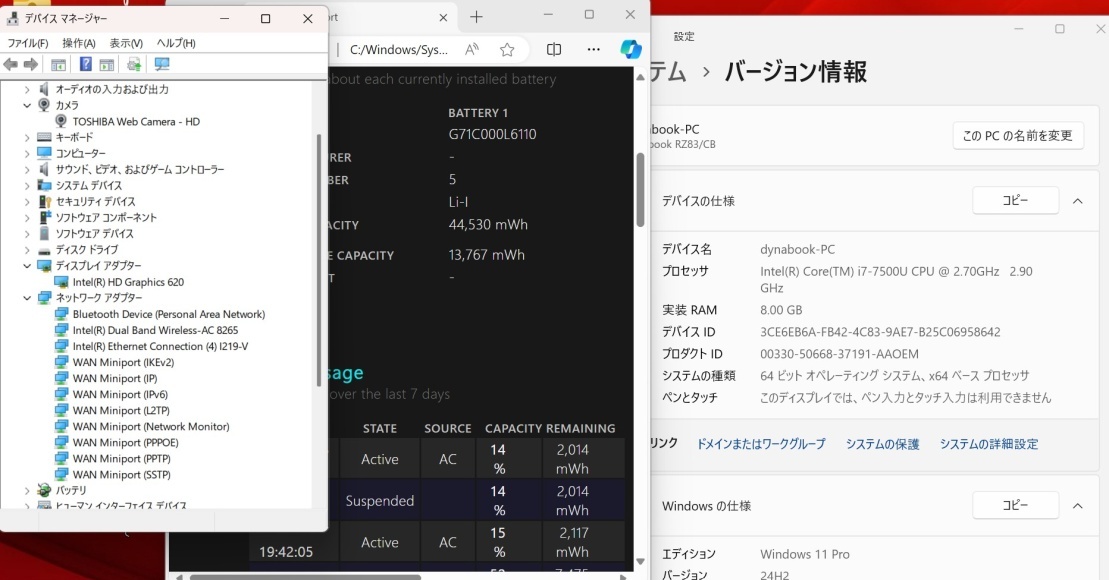Click the forward arrow in Device Manager
The image size is (1109, 580).
(28, 63)
